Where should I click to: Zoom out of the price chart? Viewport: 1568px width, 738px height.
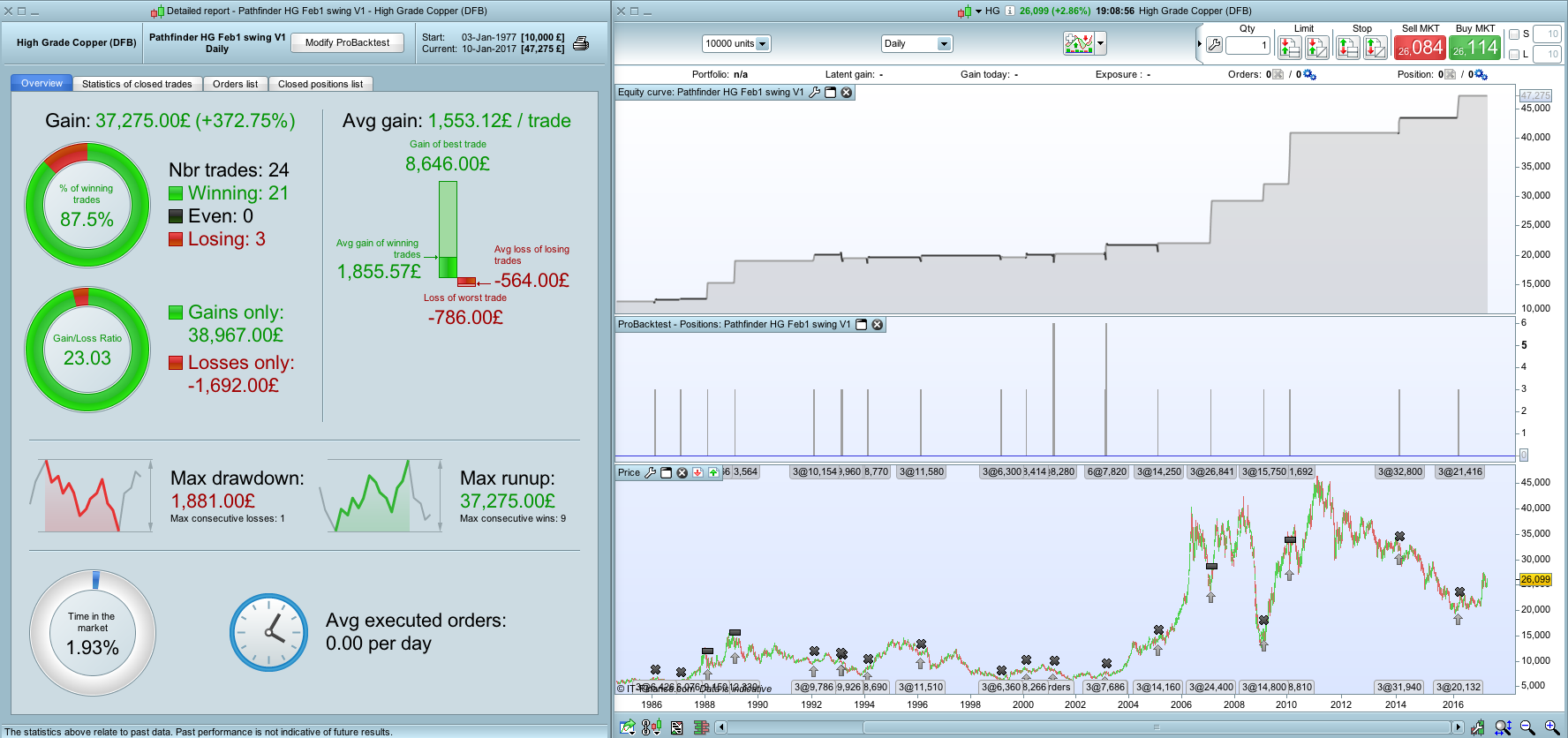(x=1527, y=727)
